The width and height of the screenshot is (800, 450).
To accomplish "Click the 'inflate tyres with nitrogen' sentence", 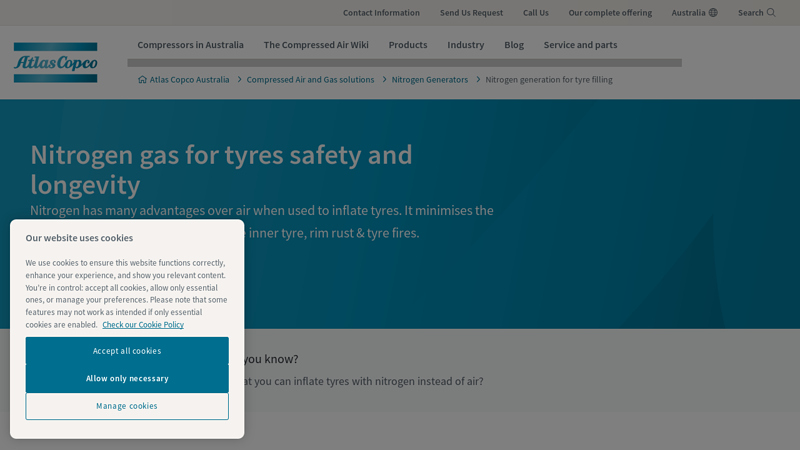I will click(363, 381).
